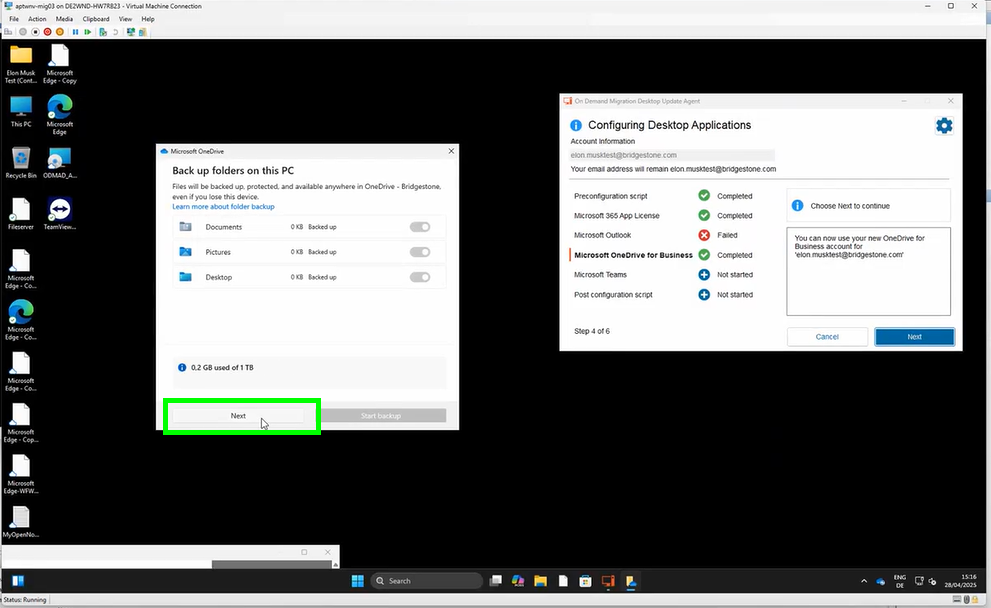Select the MyOpenNo desktop file
This screenshot has width=991, height=608.
(x=21, y=521)
